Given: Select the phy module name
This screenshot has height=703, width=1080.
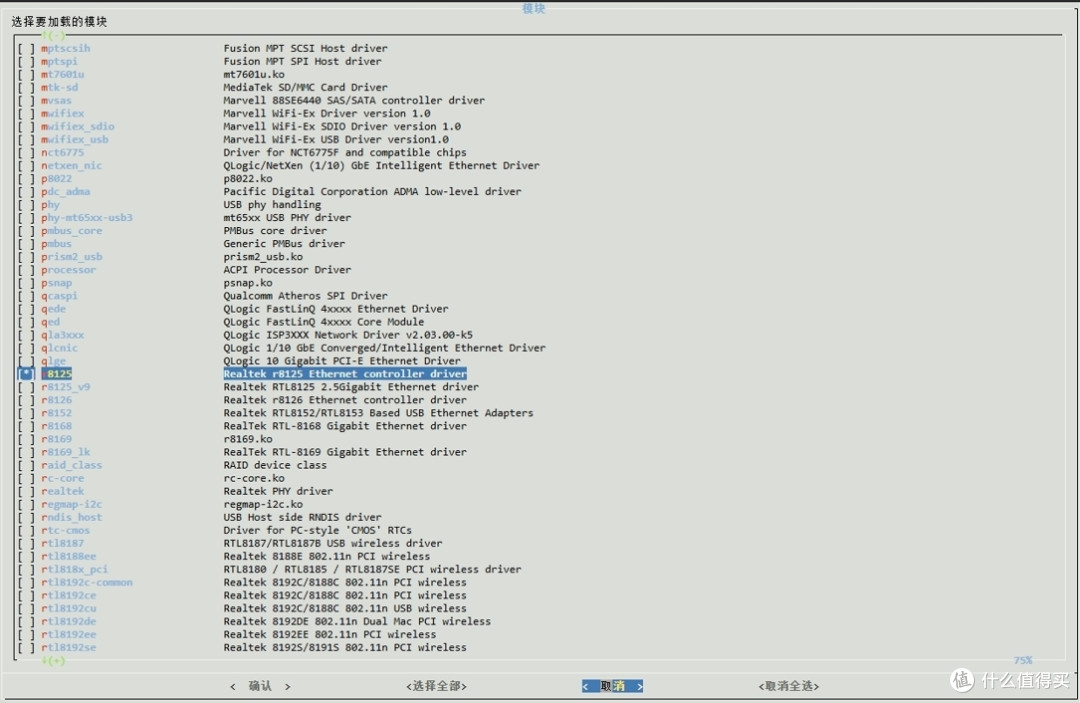Looking at the screenshot, I should coord(50,205).
